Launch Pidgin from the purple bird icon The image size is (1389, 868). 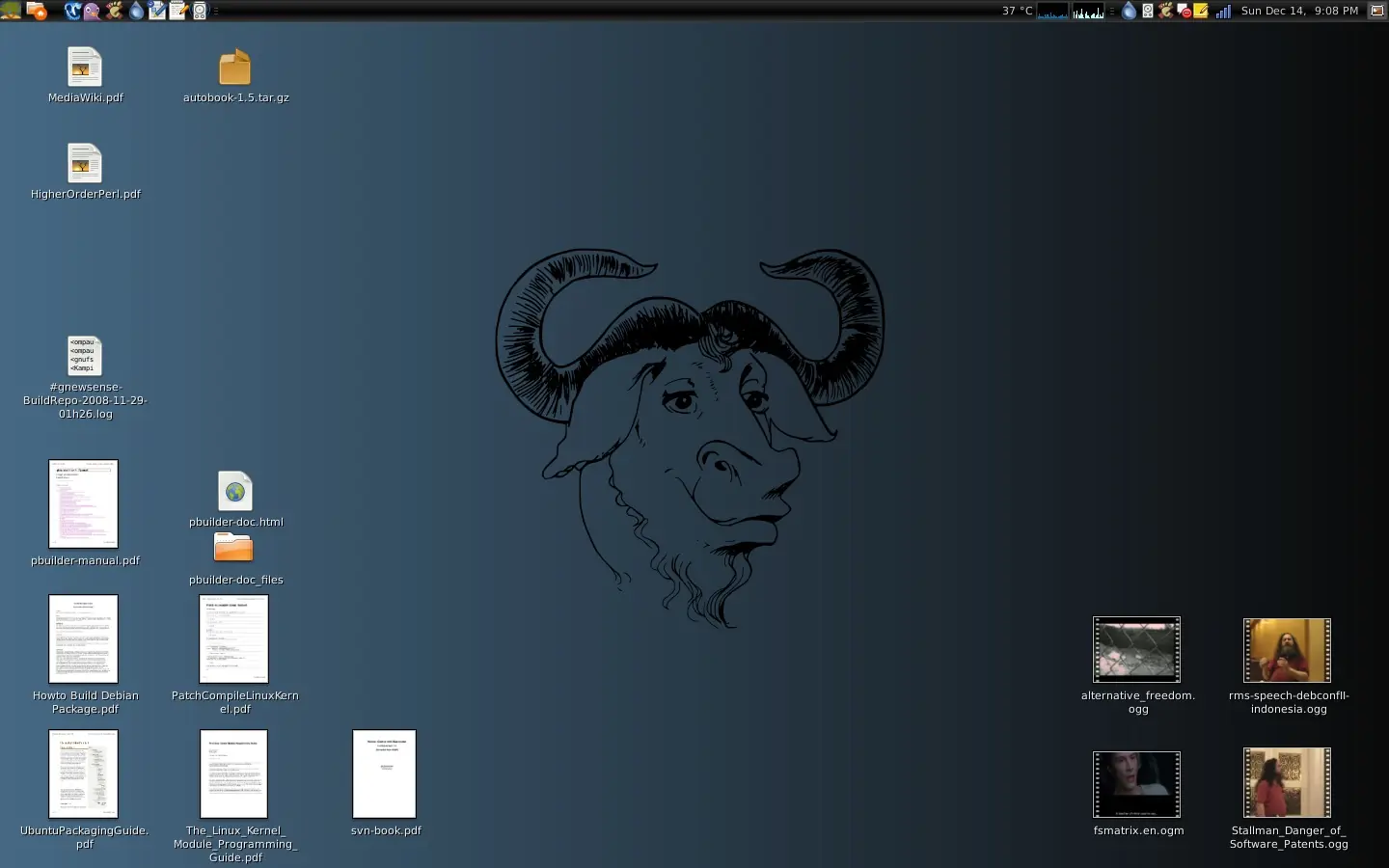(93, 11)
